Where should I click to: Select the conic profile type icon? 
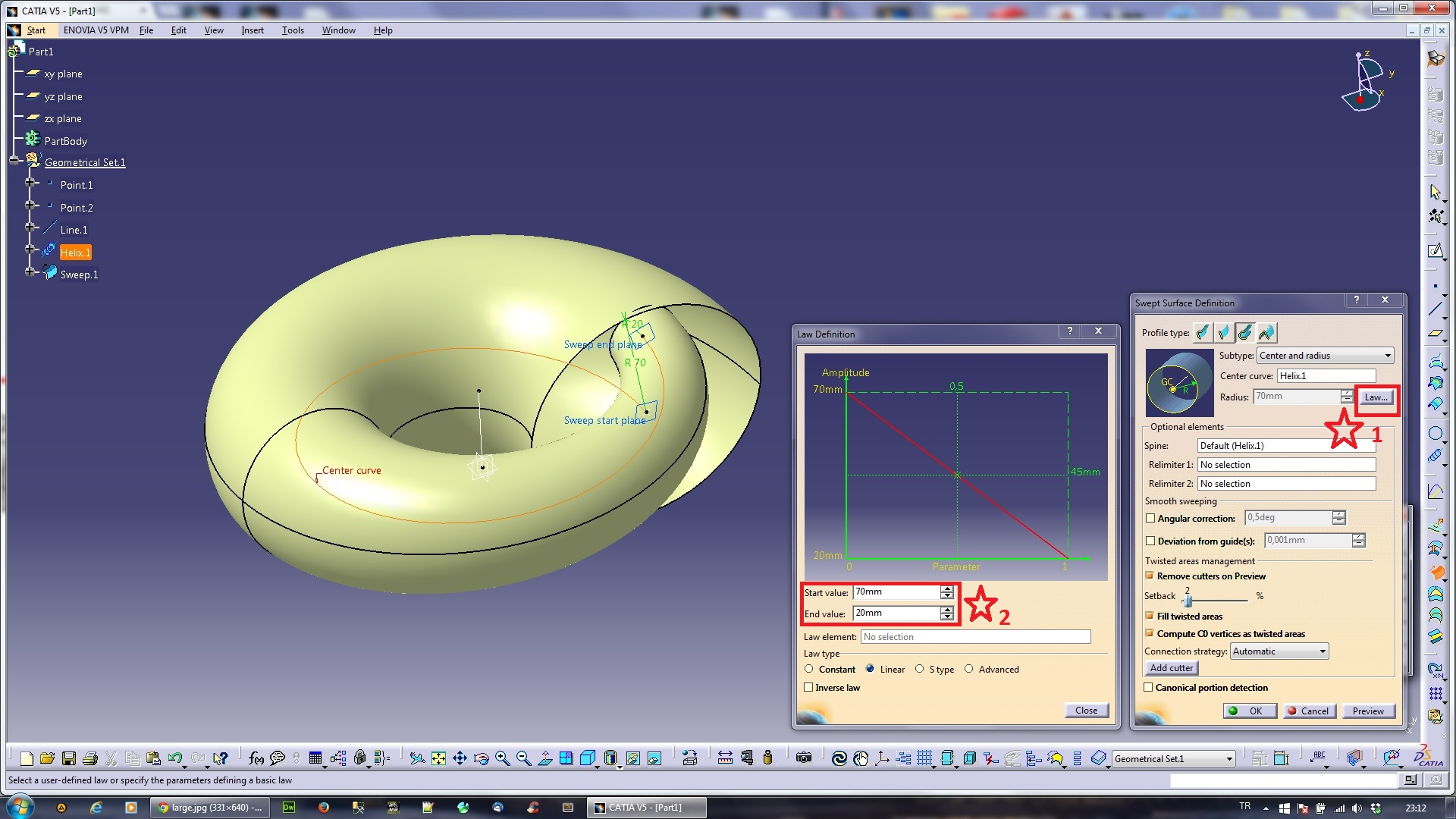1266,332
